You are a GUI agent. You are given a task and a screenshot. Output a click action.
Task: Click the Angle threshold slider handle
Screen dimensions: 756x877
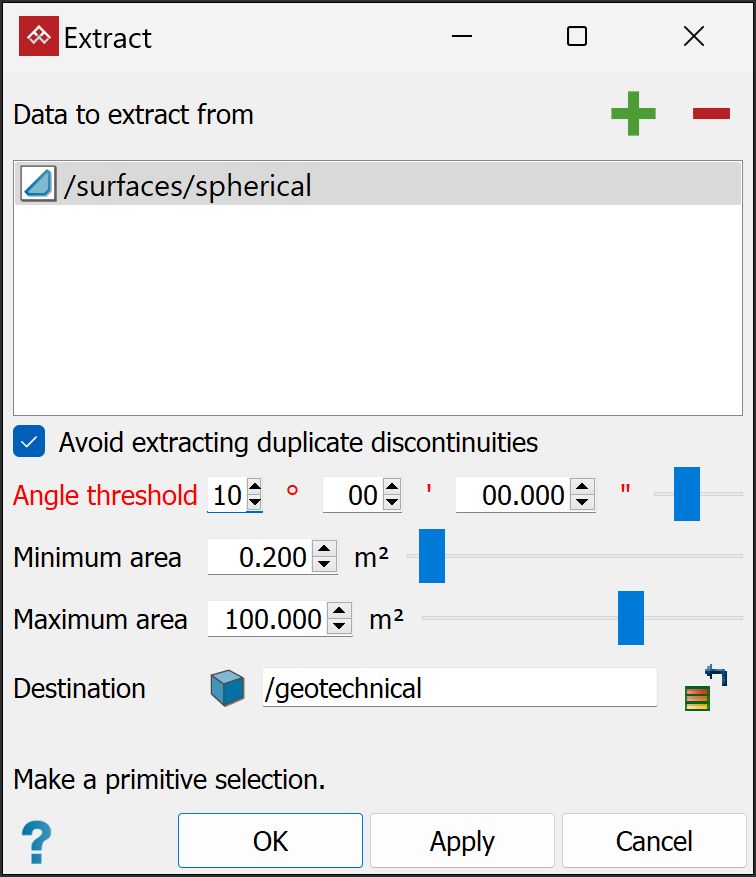pos(686,494)
